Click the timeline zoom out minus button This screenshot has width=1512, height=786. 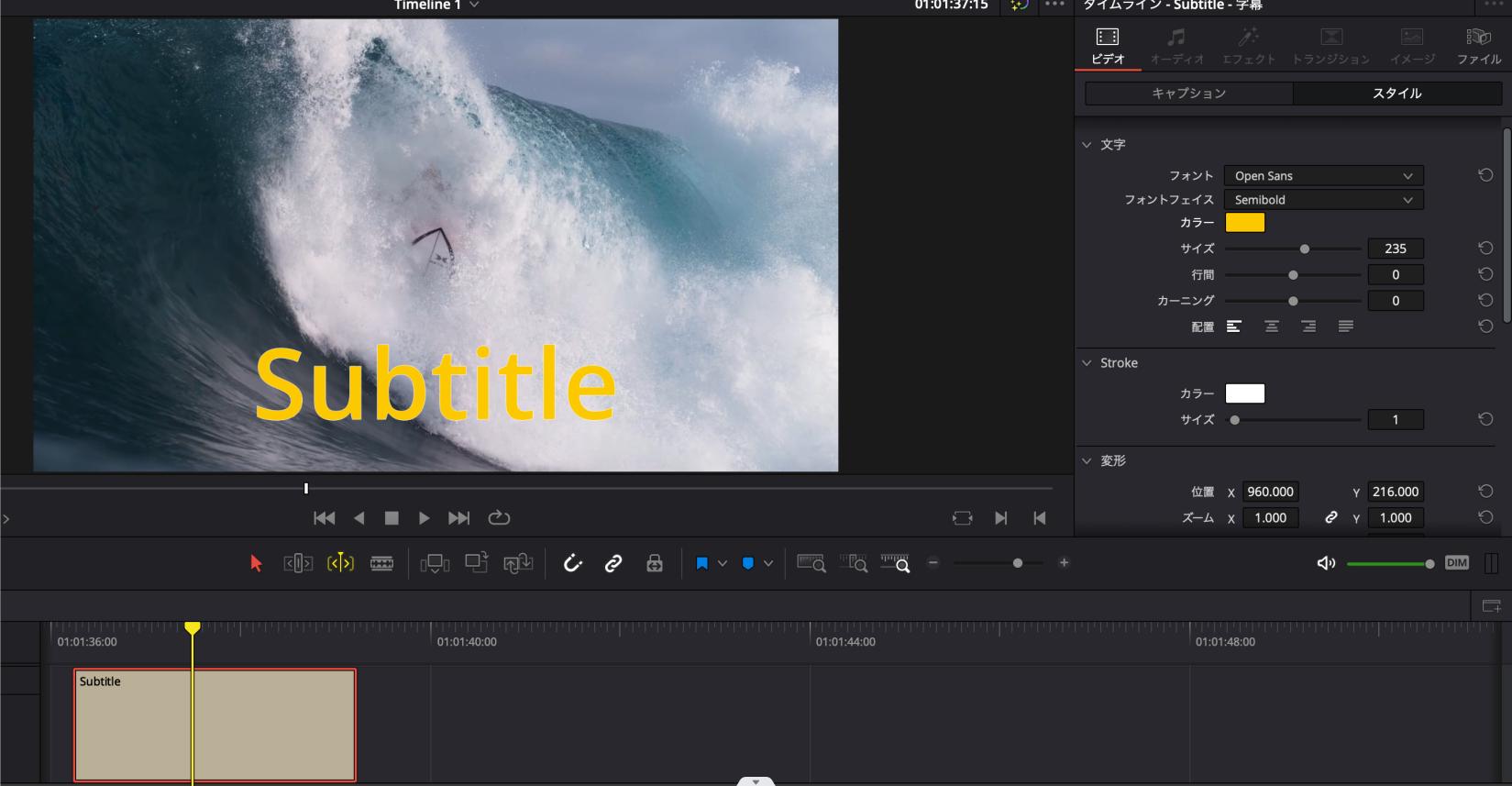[933, 563]
